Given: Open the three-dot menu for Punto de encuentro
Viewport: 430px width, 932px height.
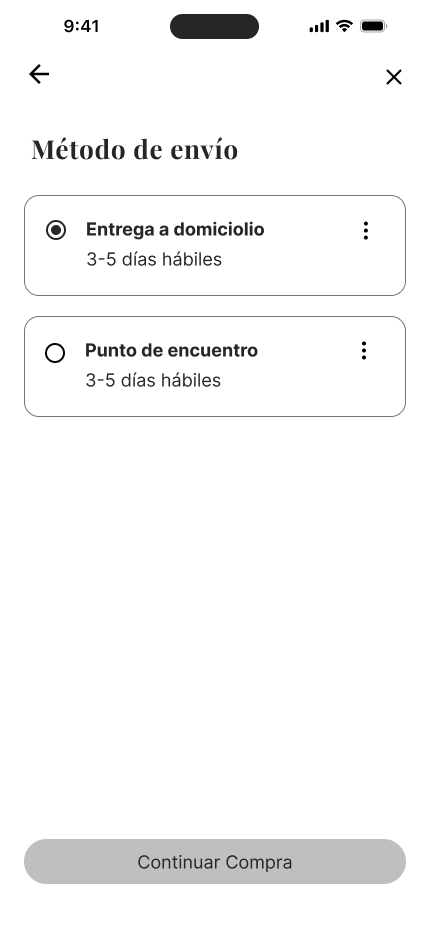Looking at the screenshot, I should pos(363,351).
